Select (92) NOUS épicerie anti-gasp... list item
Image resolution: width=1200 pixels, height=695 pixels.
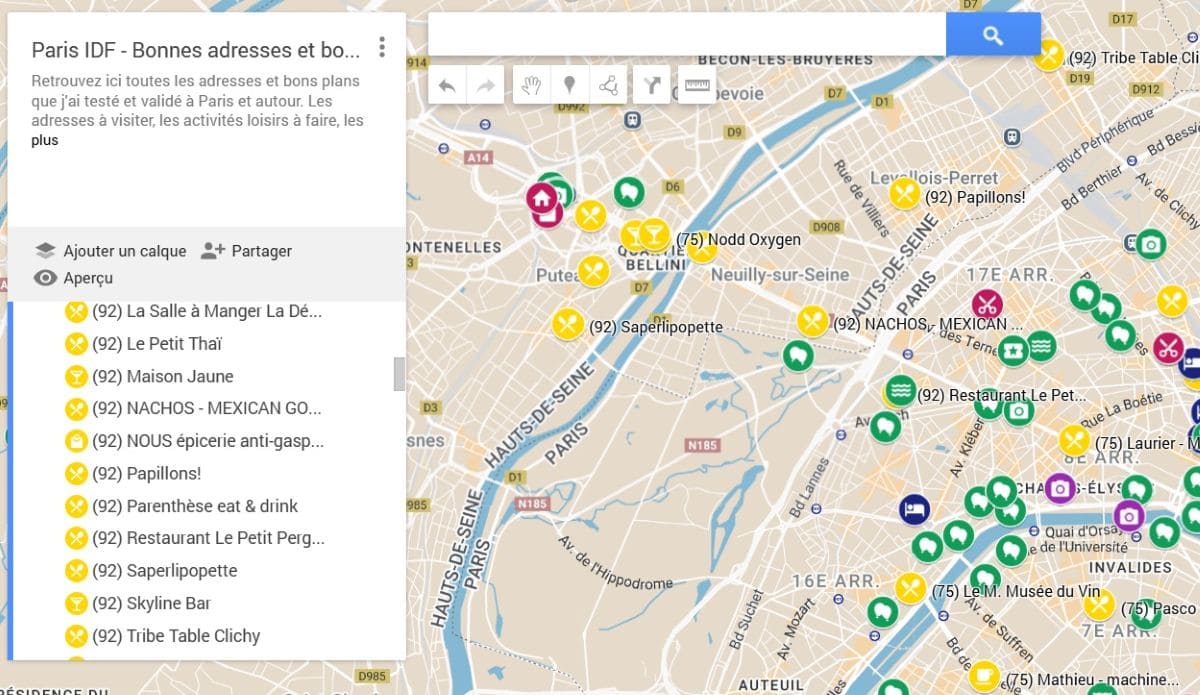pyautogui.click(x=207, y=441)
